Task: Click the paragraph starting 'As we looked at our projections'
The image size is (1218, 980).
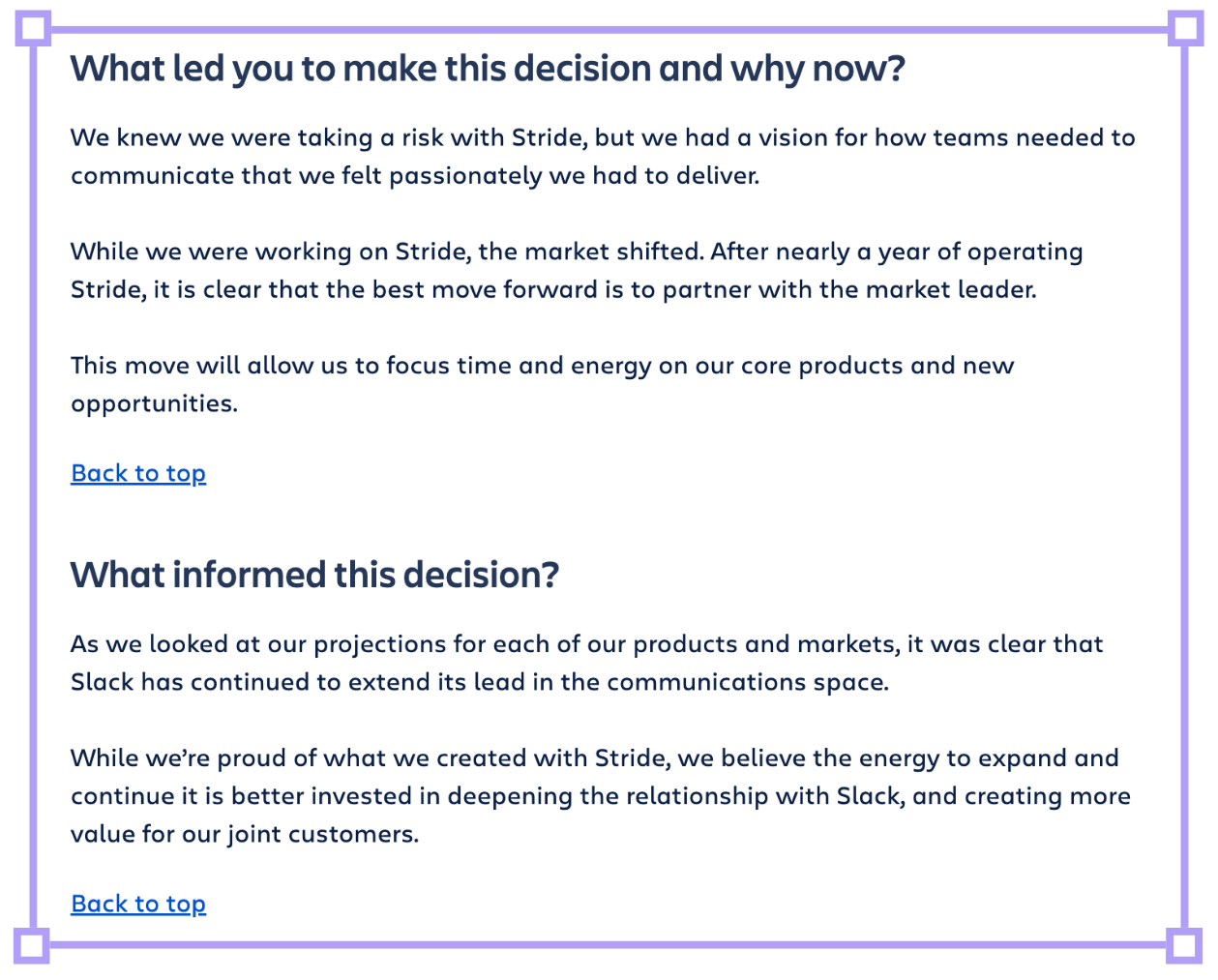Action: click(x=586, y=663)
